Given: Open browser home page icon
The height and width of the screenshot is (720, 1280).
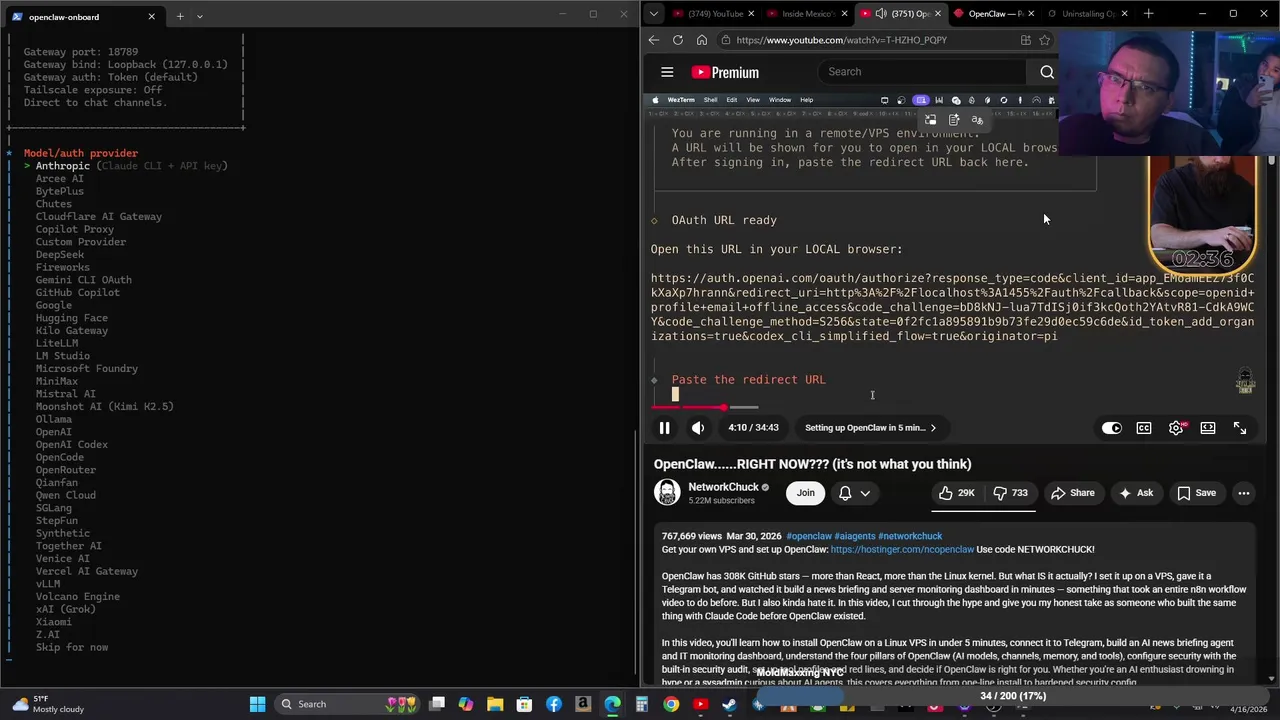Looking at the screenshot, I should click(x=702, y=40).
